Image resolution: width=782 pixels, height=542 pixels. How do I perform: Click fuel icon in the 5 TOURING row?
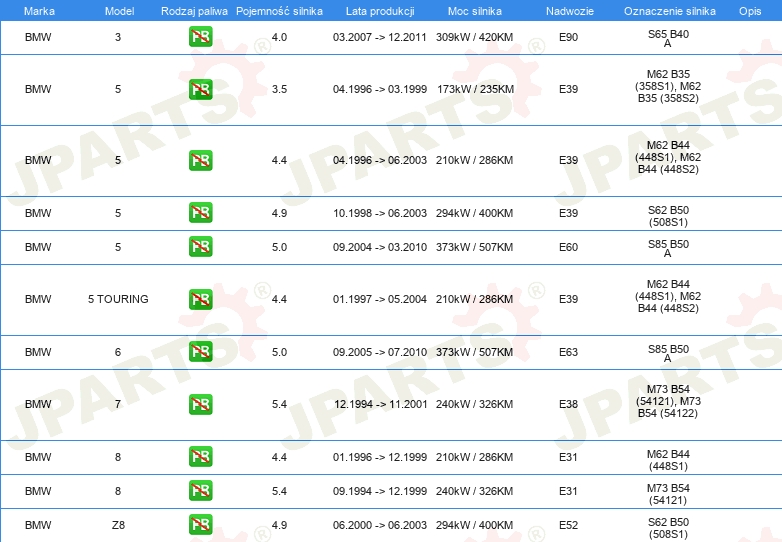click(200, 299)
